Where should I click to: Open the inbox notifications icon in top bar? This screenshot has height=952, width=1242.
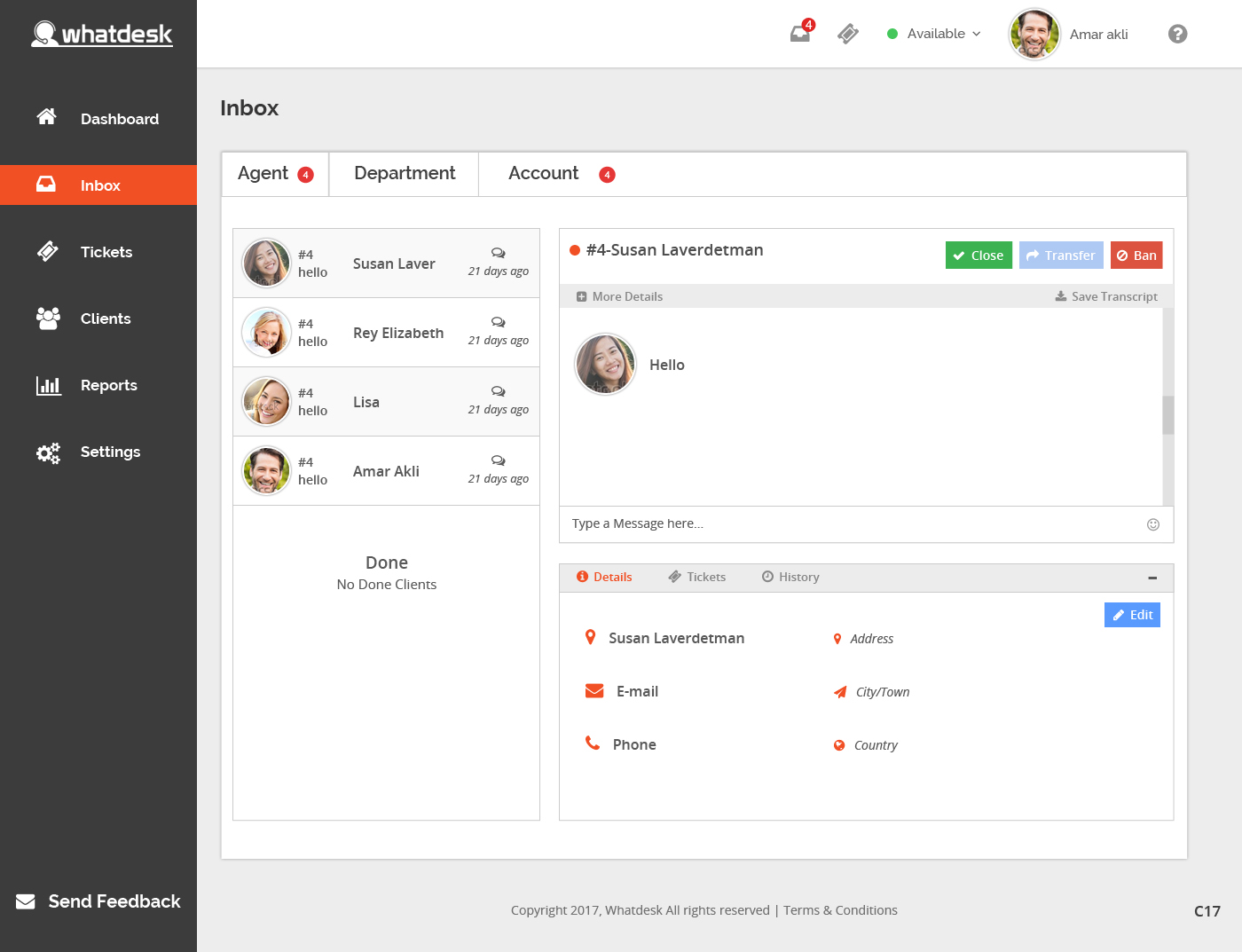[799, 33]
